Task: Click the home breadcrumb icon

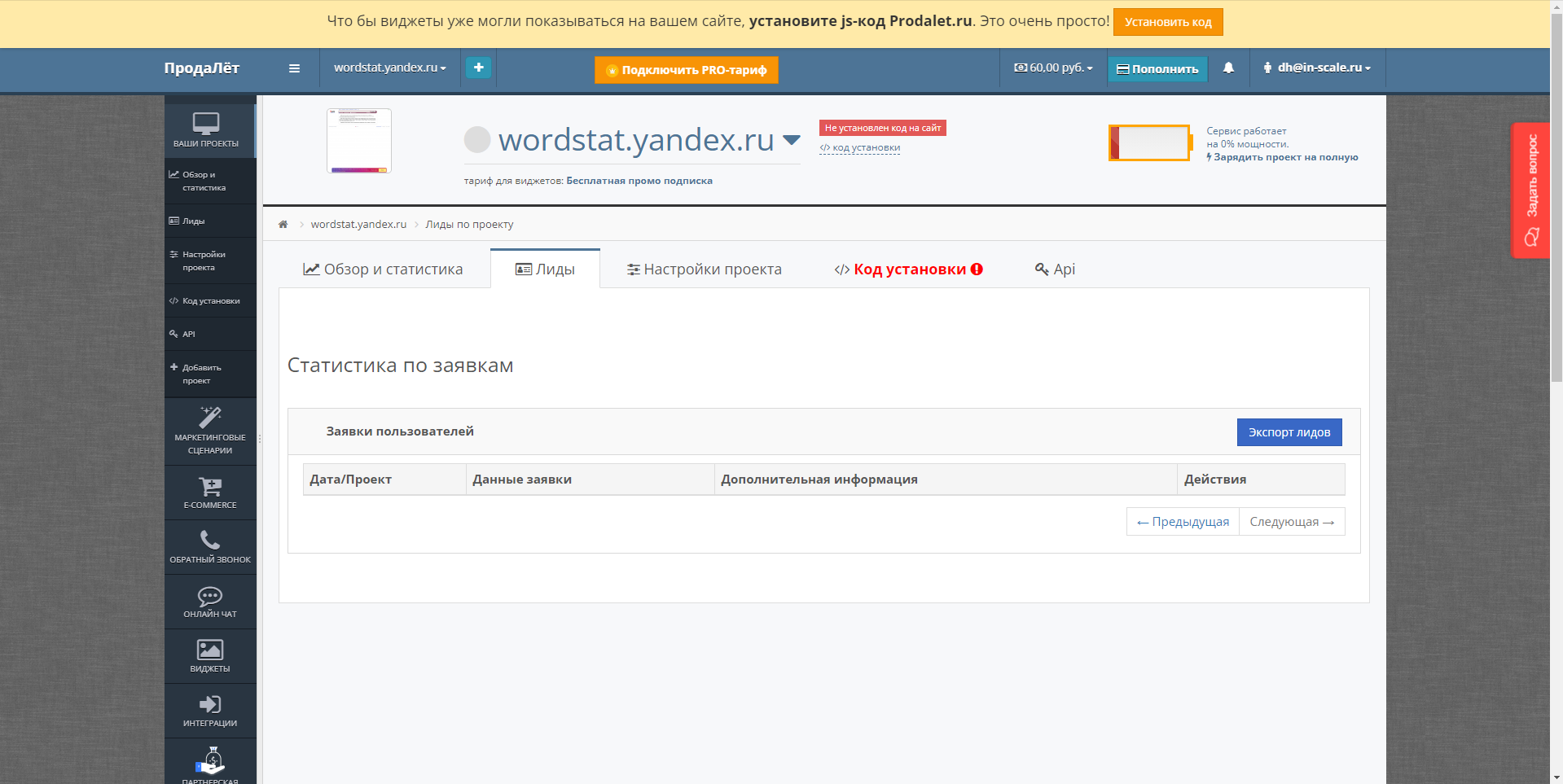Action: pos(283,224)
